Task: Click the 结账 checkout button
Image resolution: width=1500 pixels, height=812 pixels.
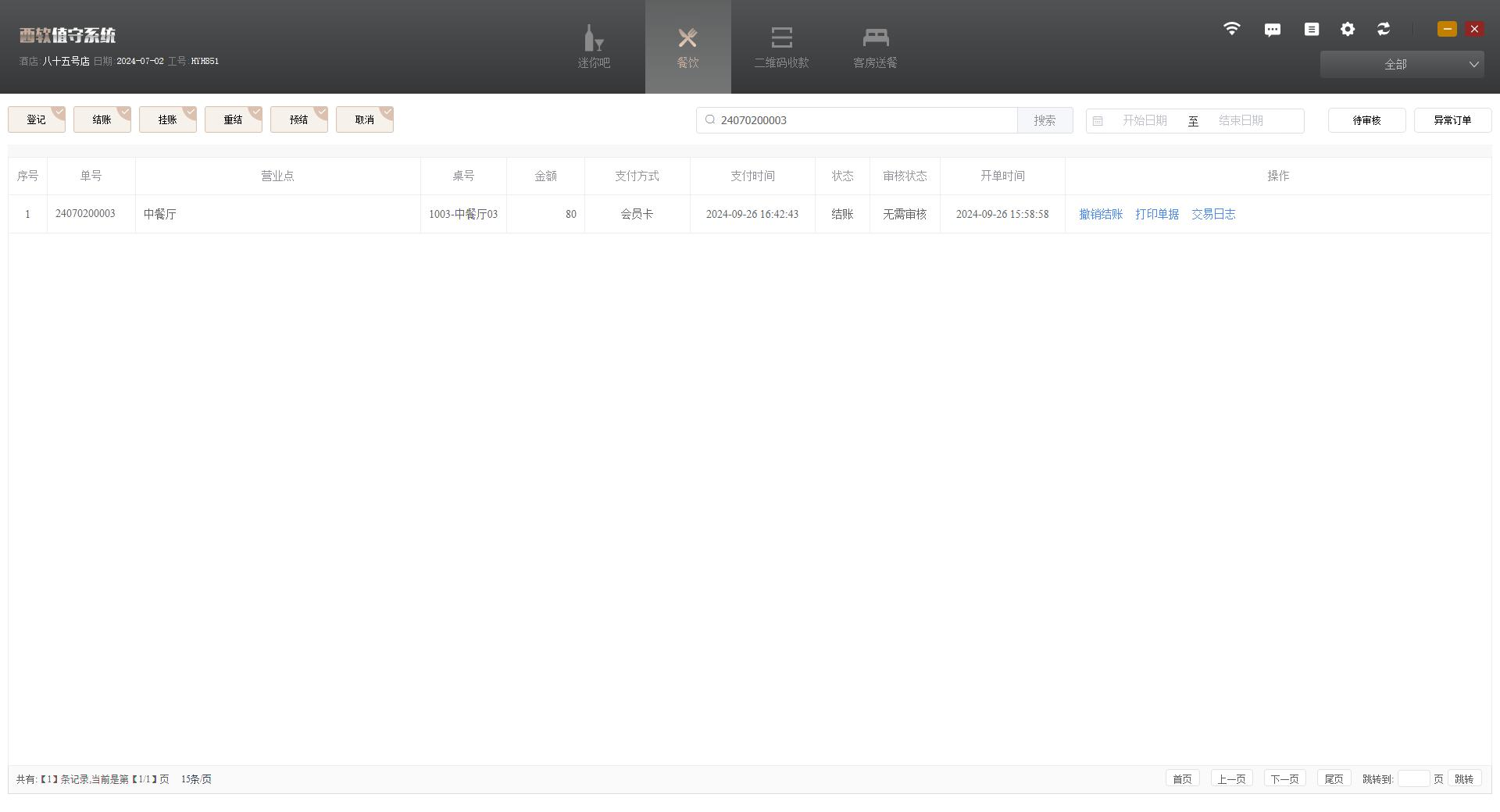Action: [102, 119]
